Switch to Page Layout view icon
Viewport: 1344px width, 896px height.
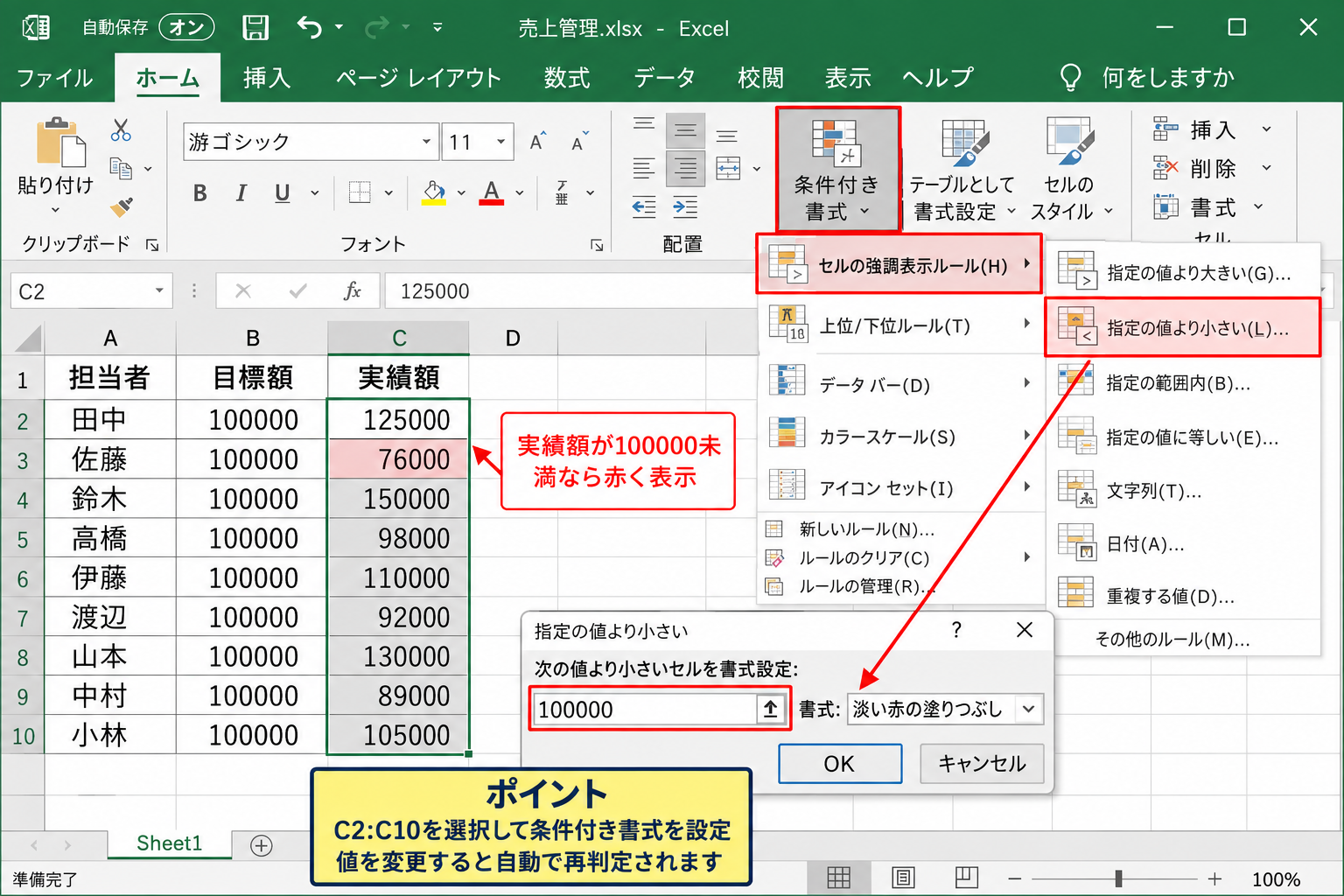coord(903,877)
